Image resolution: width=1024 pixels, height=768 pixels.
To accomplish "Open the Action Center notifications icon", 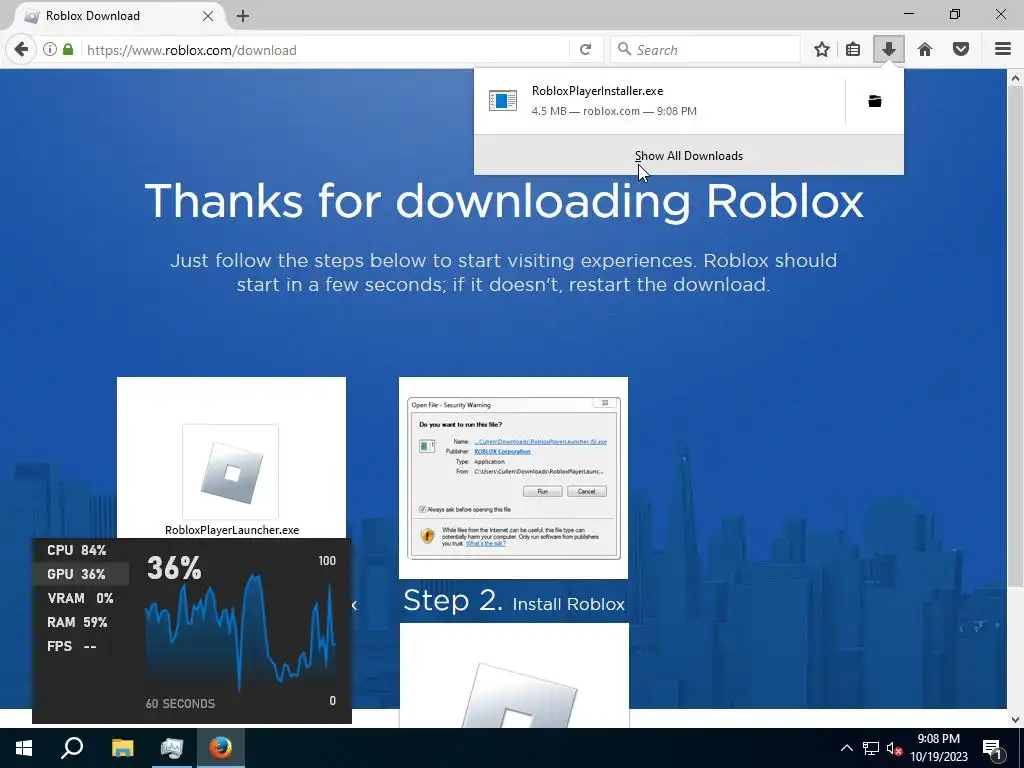I will pos(993,748).
